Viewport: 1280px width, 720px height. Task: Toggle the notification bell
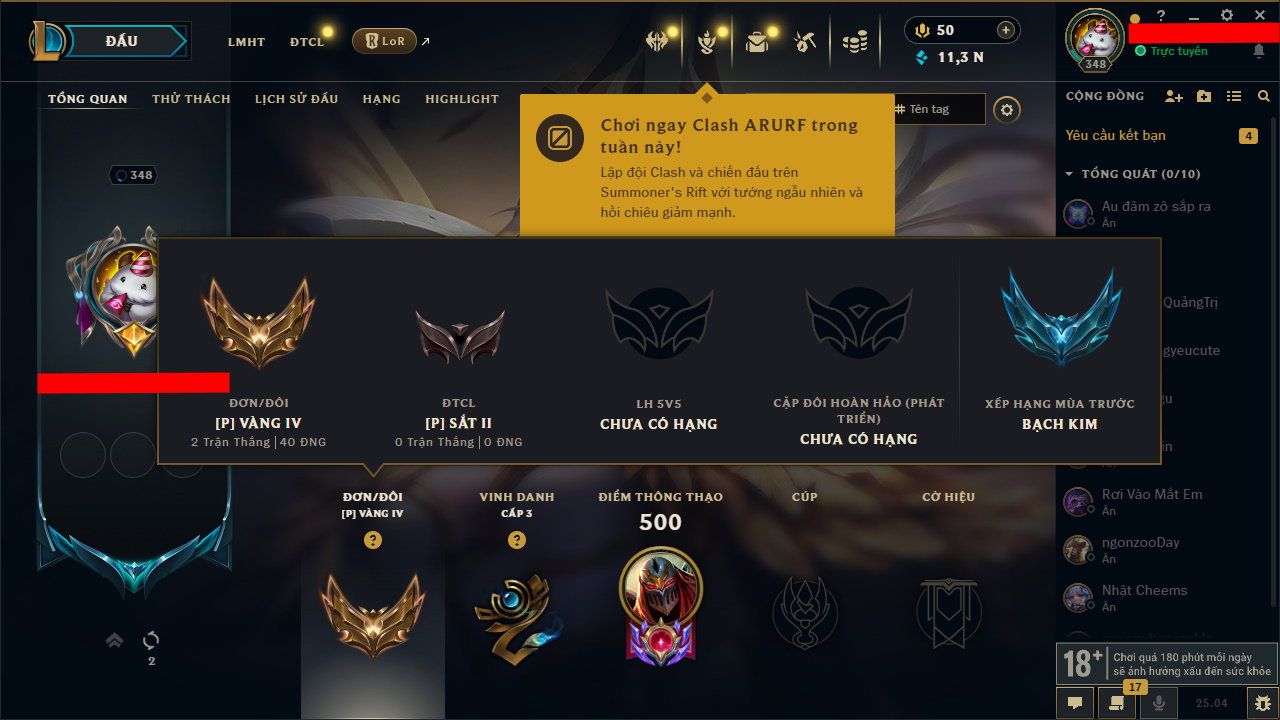tap(1259, 51)
